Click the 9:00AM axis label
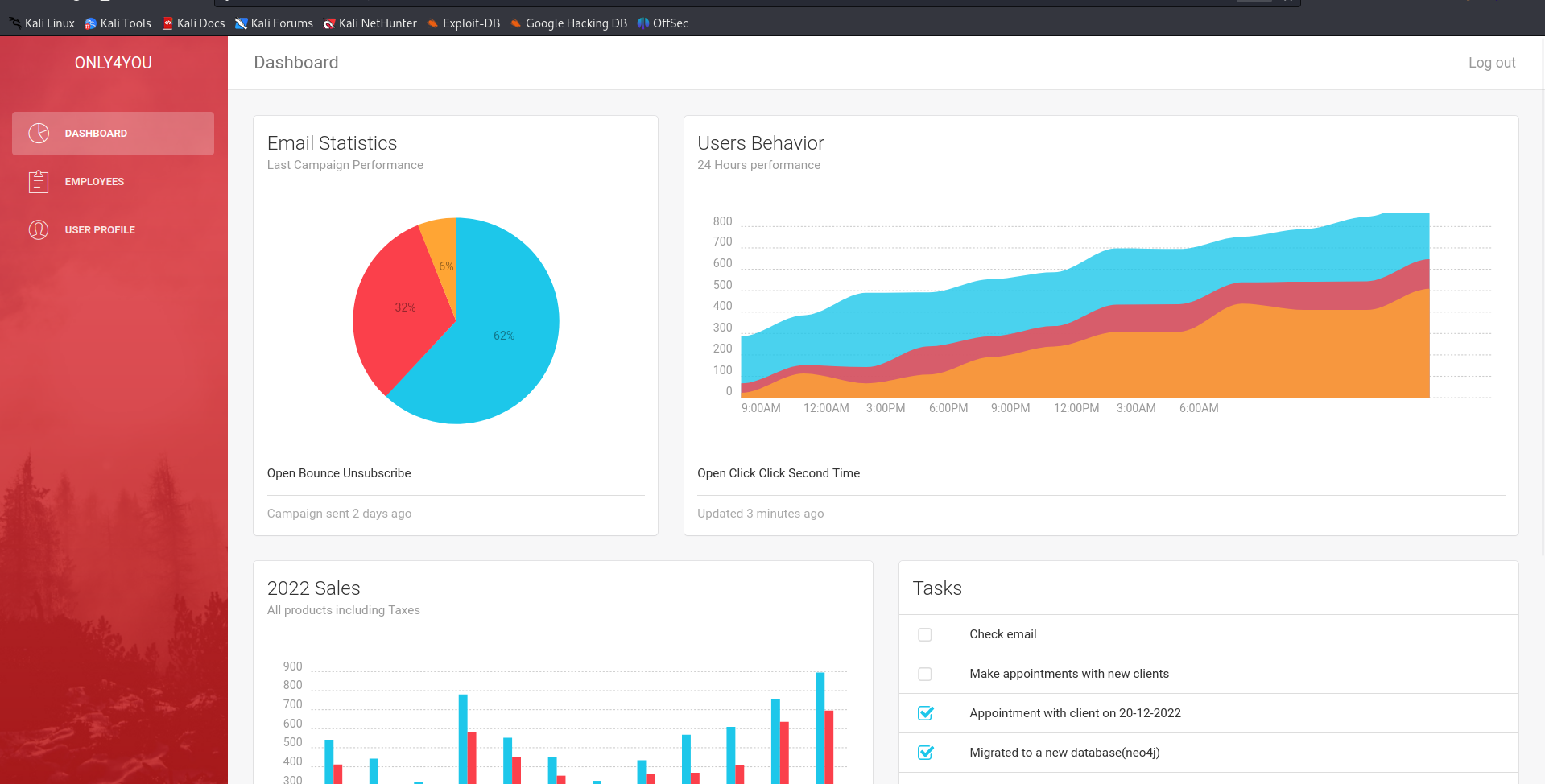This screenshot has height=784, width=1545. tap(761, 408)
